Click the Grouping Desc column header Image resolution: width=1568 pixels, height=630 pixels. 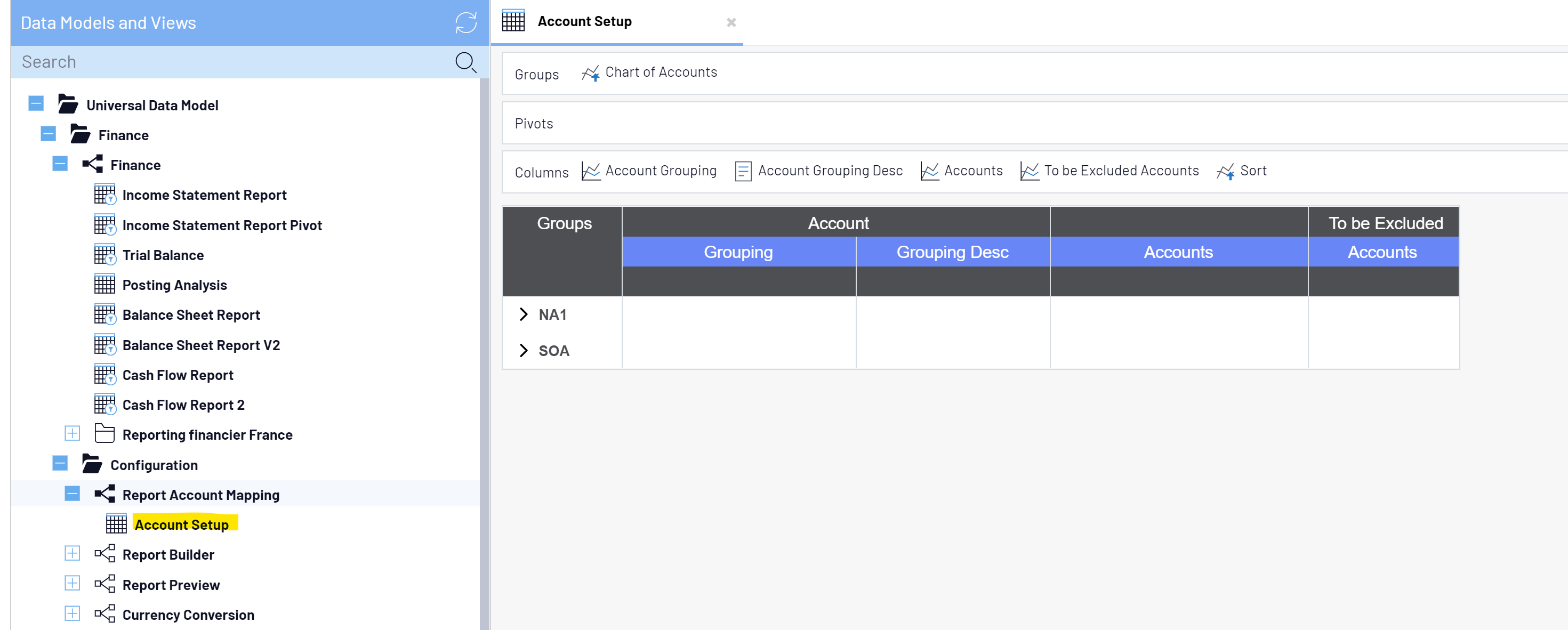[x=952, y=252]
